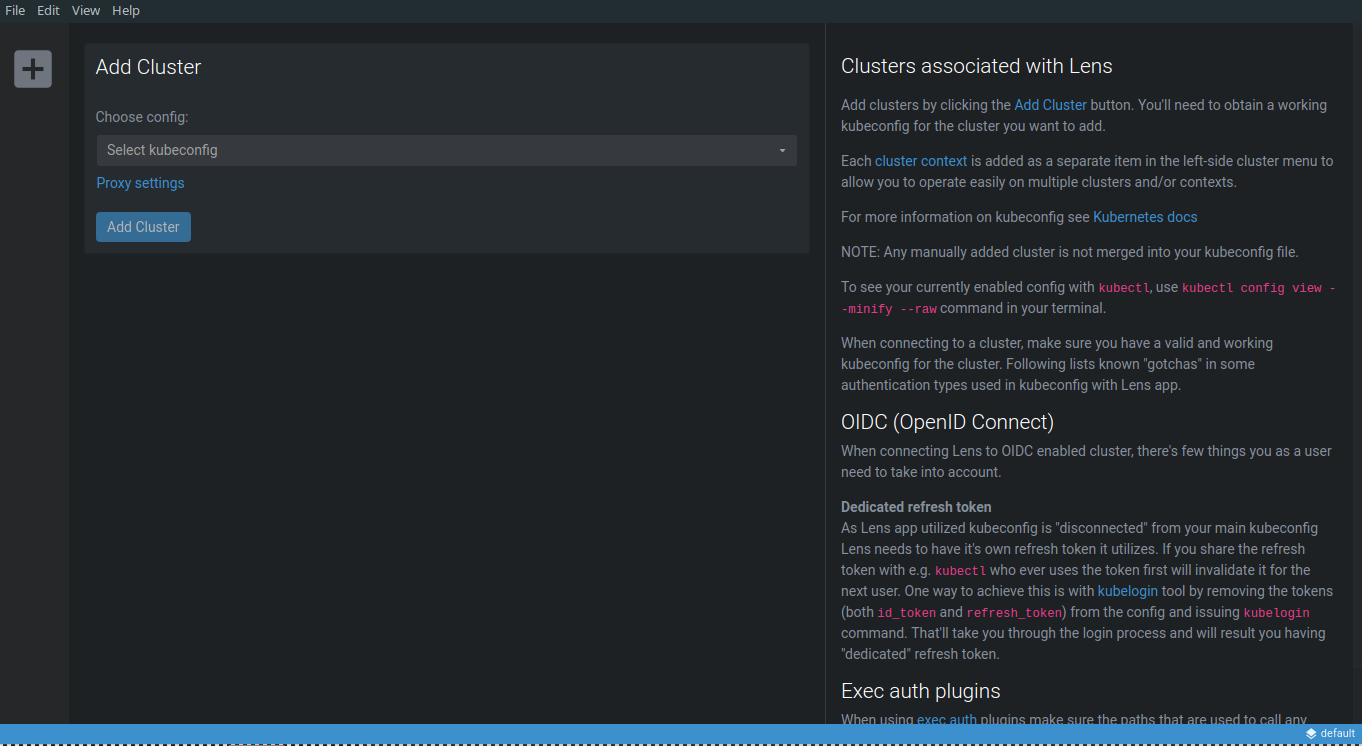Click the "Add Cluster" link in the description text

pos(1050,104)
